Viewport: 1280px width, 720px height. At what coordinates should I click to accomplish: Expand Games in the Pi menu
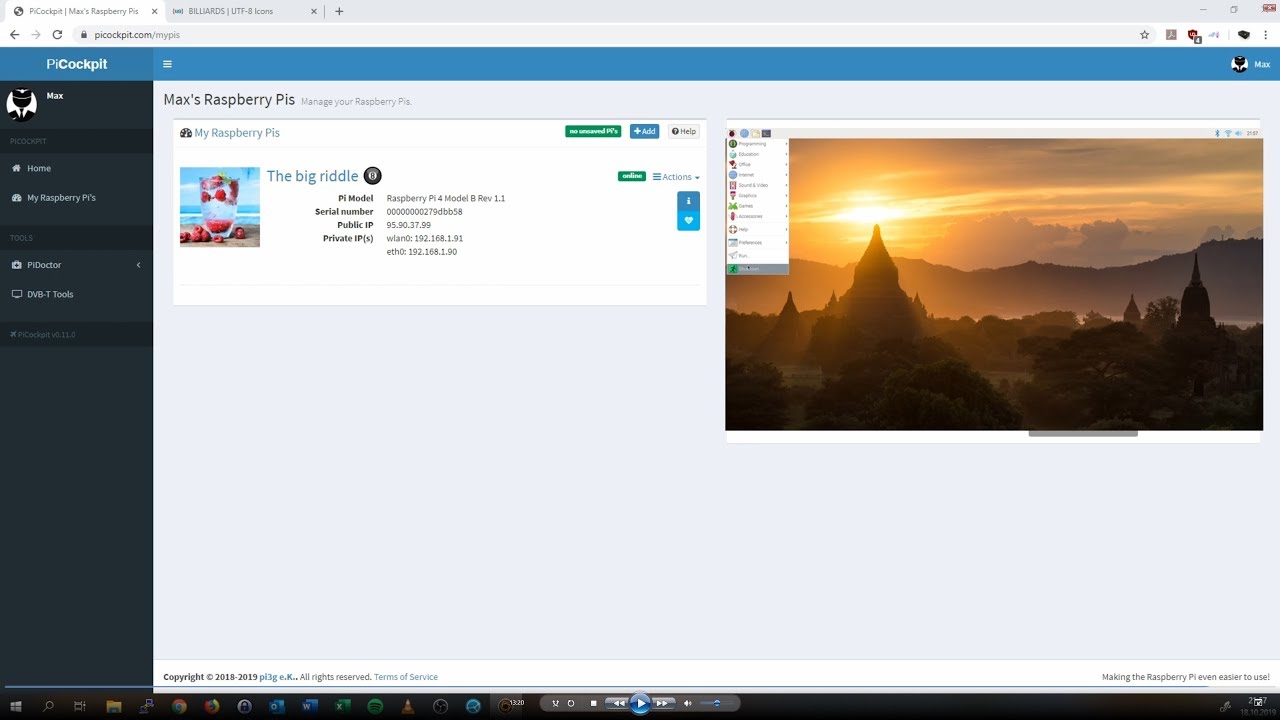758,206
